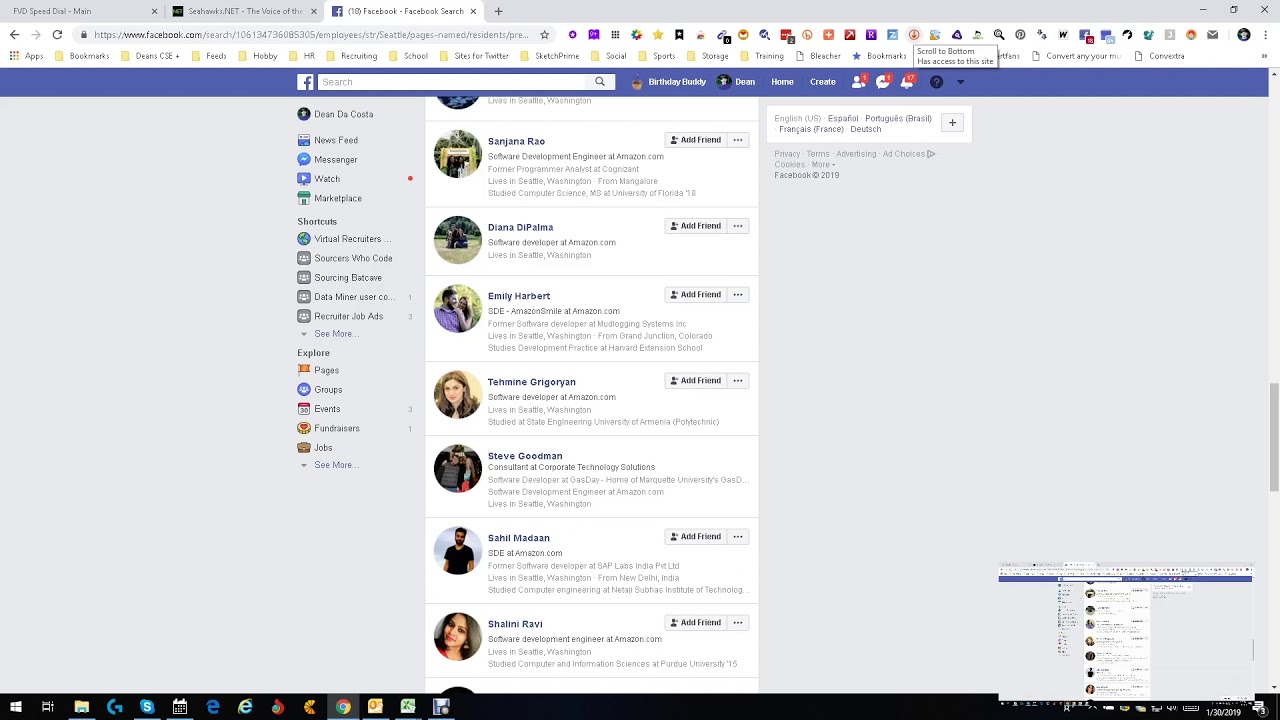Open Messenger chat icon in header
The width and height of the screenshot is (1280, 720).
[883, 82]
